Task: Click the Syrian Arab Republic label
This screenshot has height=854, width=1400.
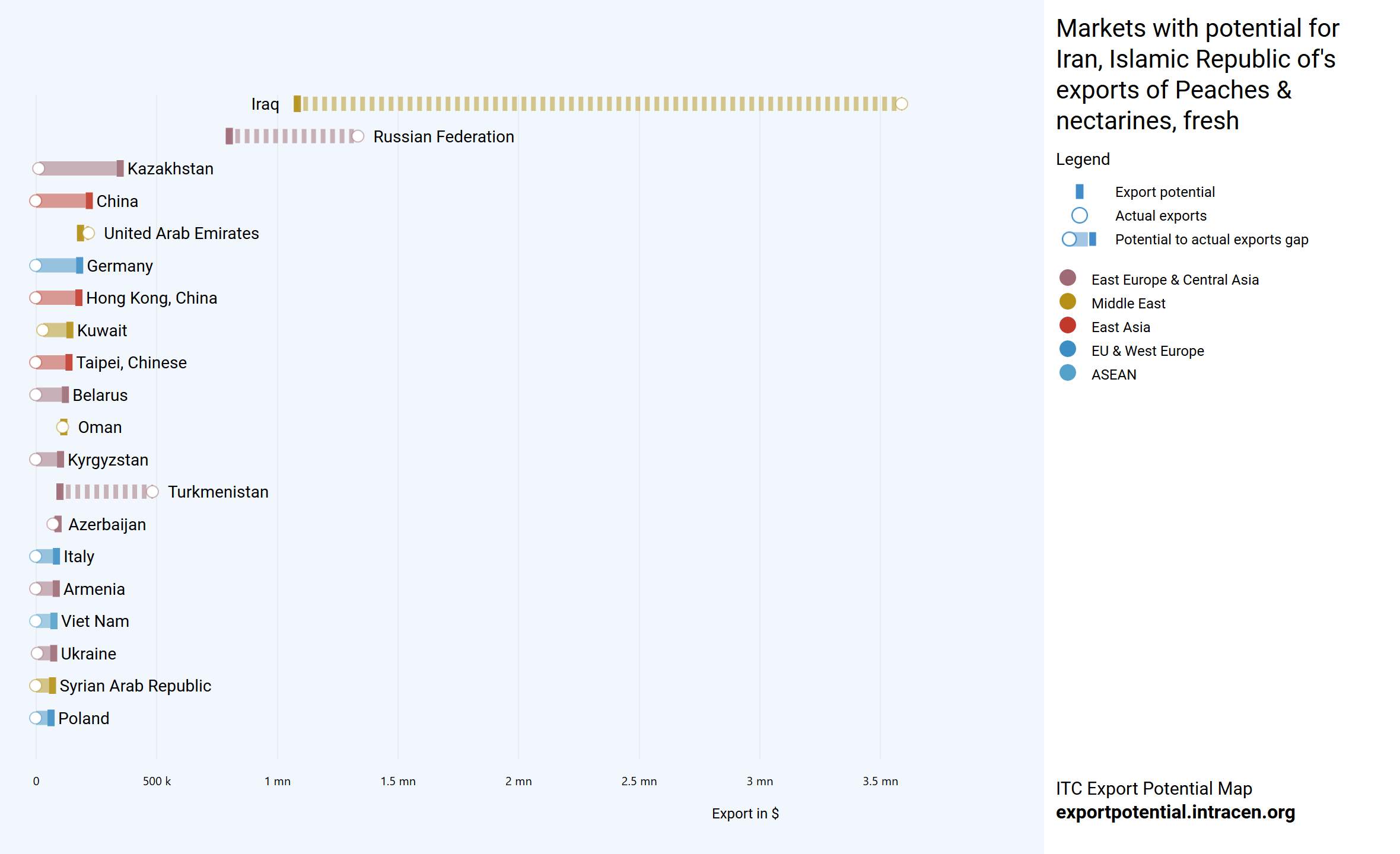Action: pyautogui.click(x=135, y=686)
